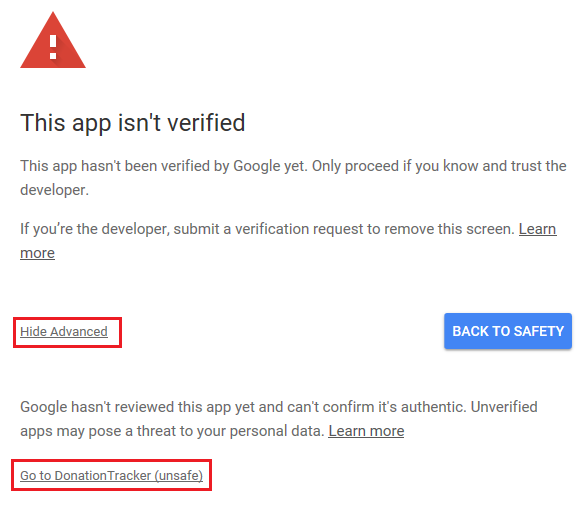Click the 'Learn' link after 'remove this screen.'
583x508 pixels.
pos(538,229)
